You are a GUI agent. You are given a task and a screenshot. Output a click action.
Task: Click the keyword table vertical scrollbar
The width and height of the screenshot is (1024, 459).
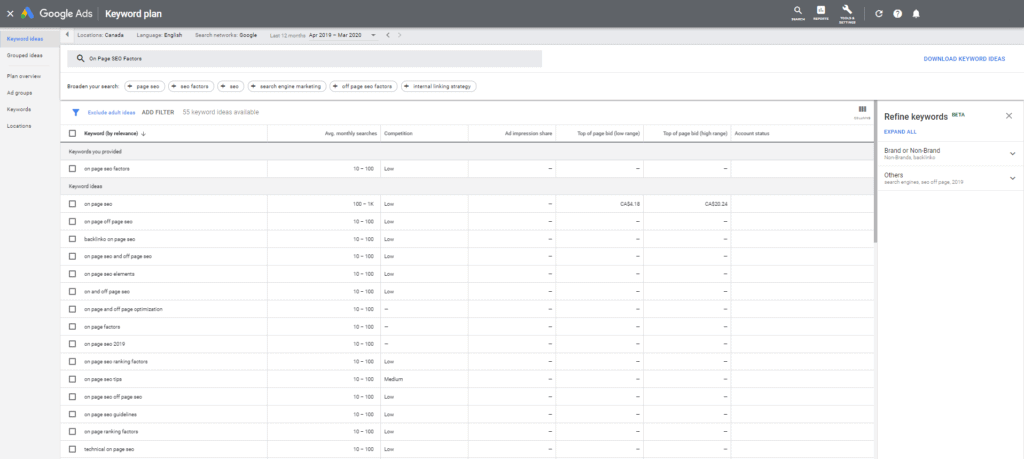coord(875,172)
